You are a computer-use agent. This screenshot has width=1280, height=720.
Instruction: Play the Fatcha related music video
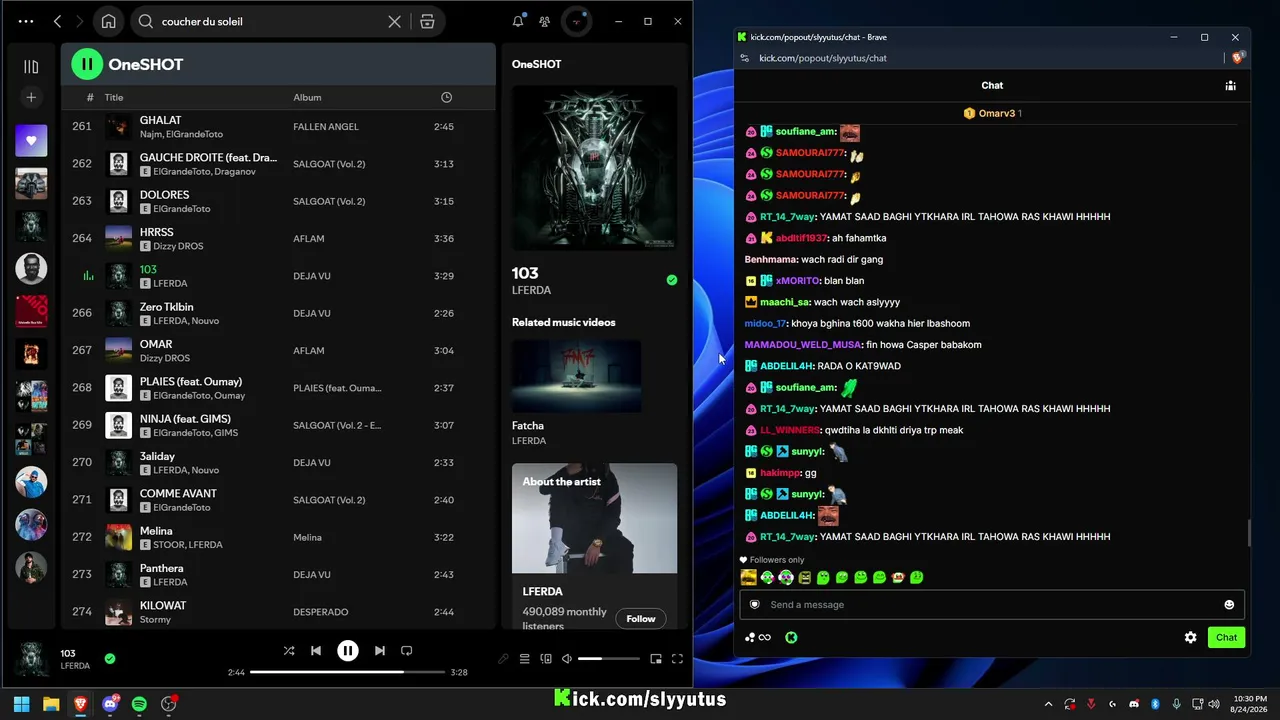(x=576, y=376)
